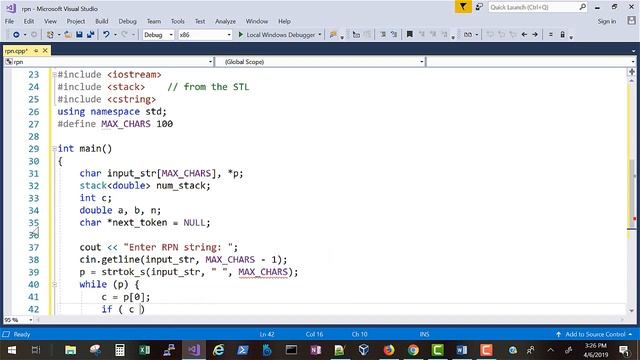
Task: Click the Open File folder icon
Action: pyautogui.click(x=68, y=35)
